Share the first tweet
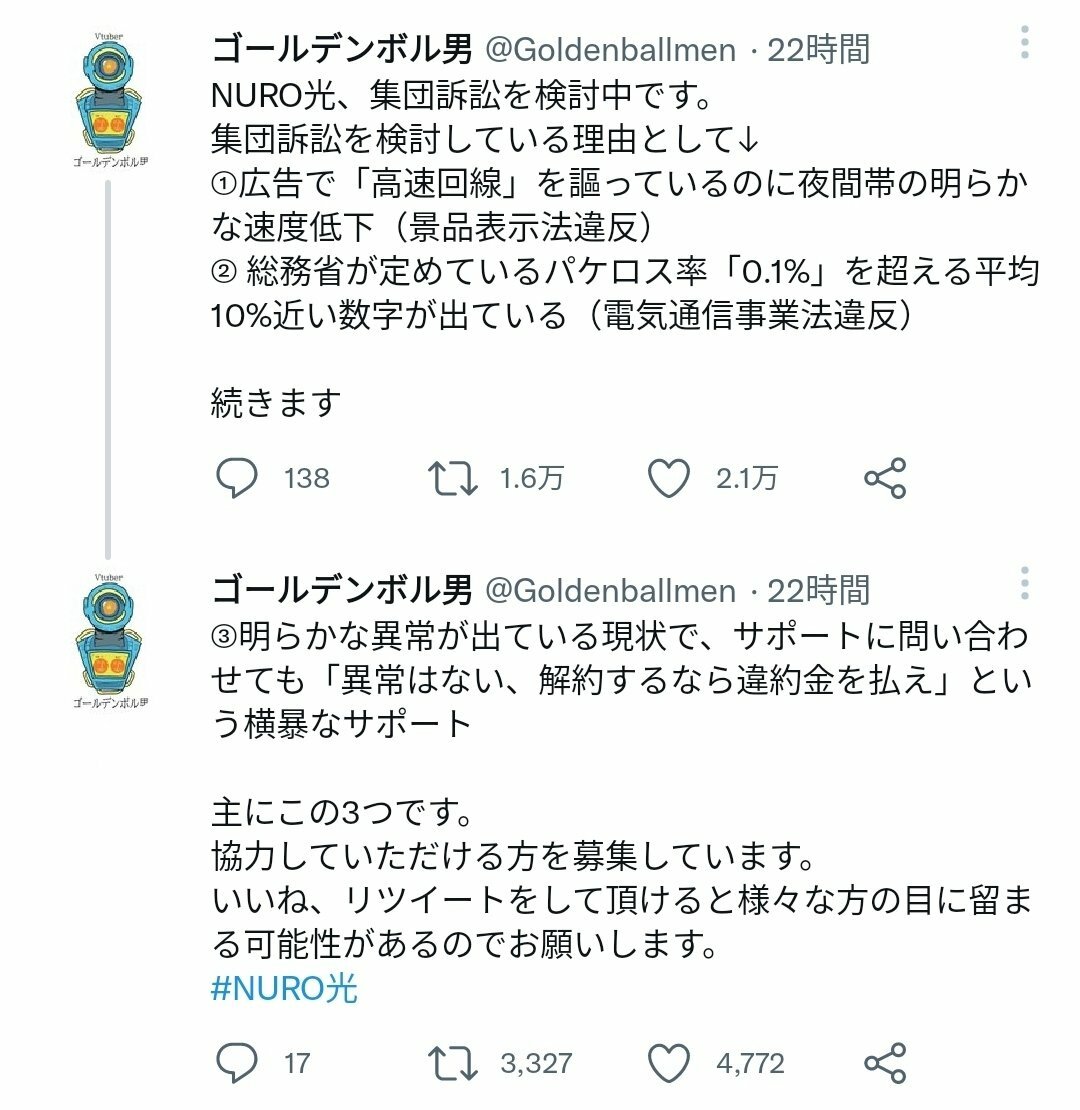Viewport: 1080px width, 1110px height. (885, 479)
